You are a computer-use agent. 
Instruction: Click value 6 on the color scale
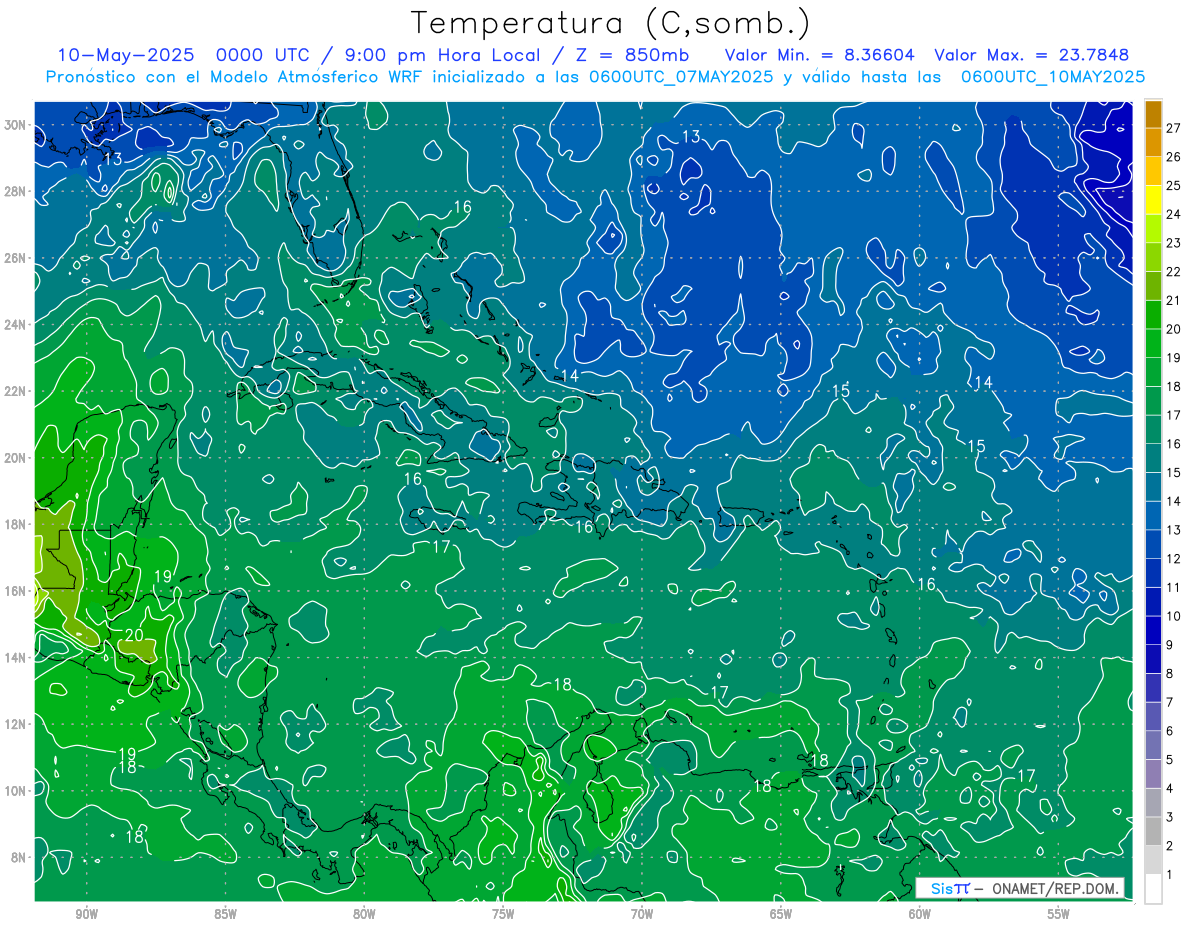[x=1170, y=731]
